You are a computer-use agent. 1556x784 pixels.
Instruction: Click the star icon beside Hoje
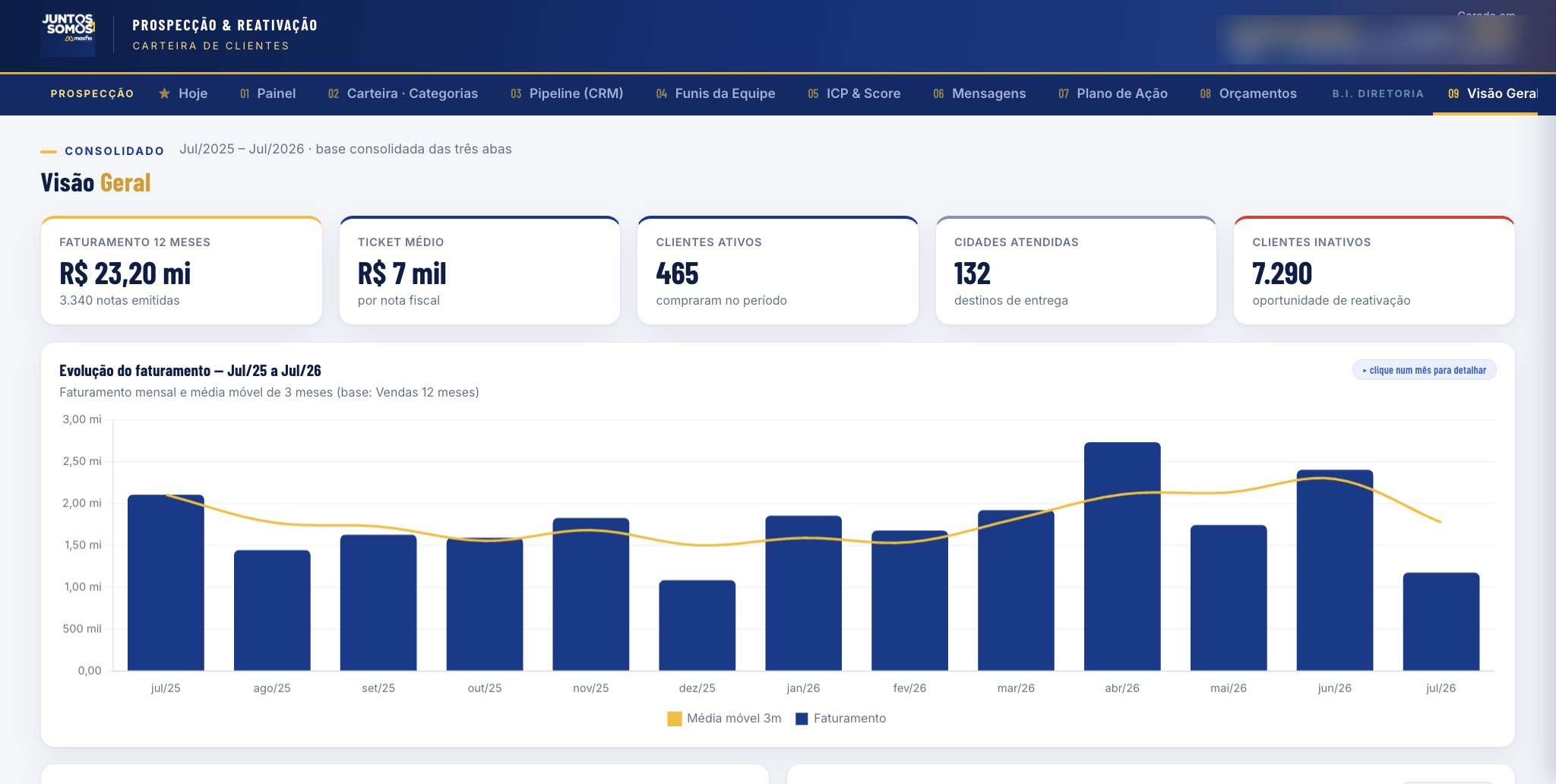click(x=164, y=93)
